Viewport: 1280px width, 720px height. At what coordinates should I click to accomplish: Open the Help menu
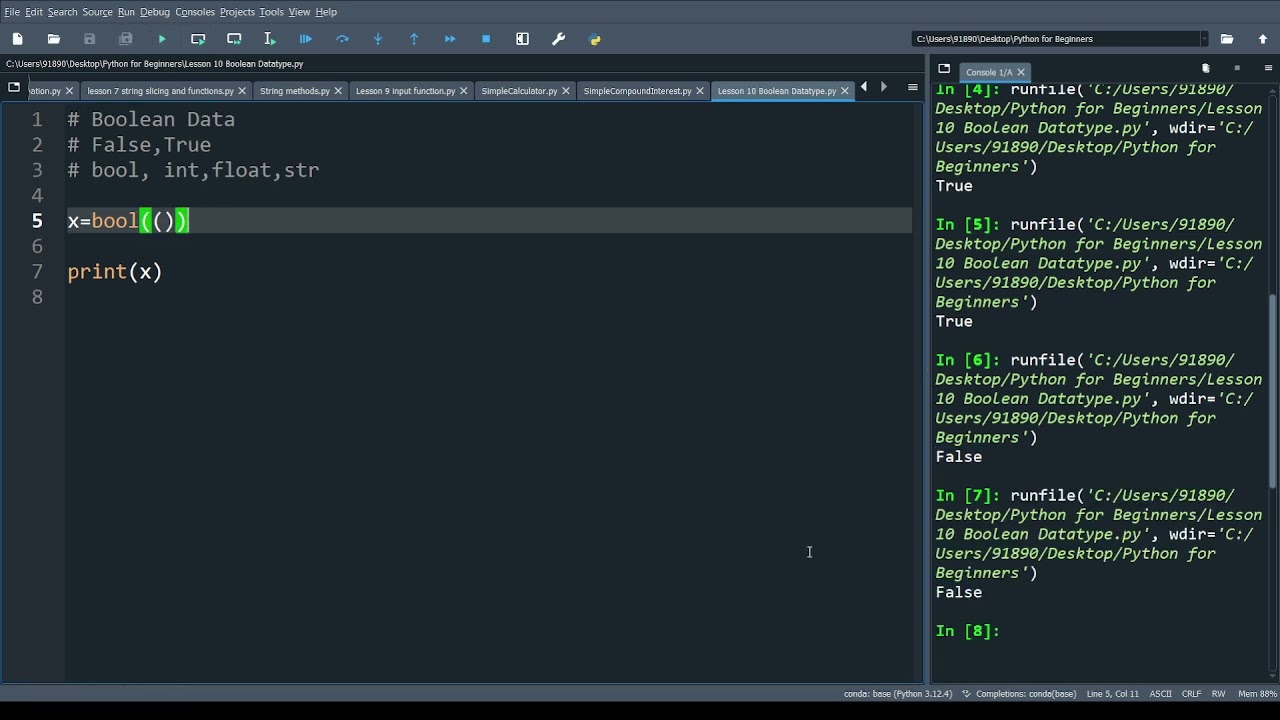326,12
